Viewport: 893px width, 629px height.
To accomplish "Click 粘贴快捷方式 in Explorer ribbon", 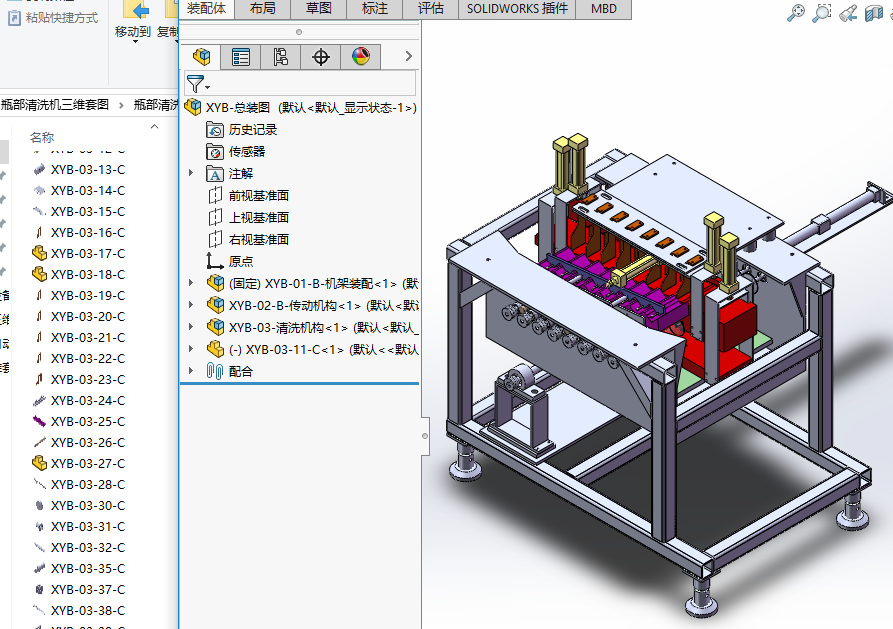I will [53, 18].
